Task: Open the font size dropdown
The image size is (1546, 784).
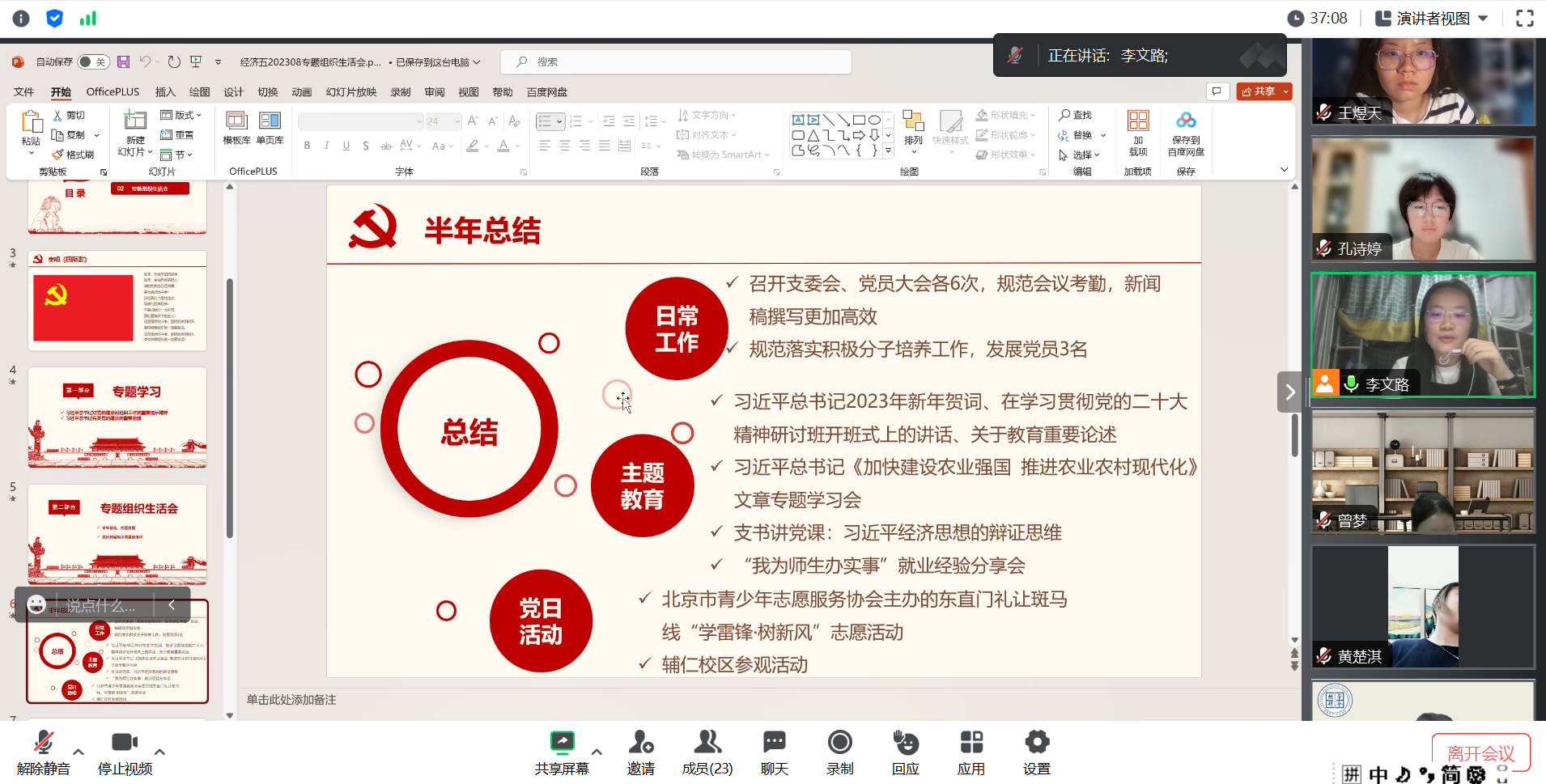Action: pos(457,121)
